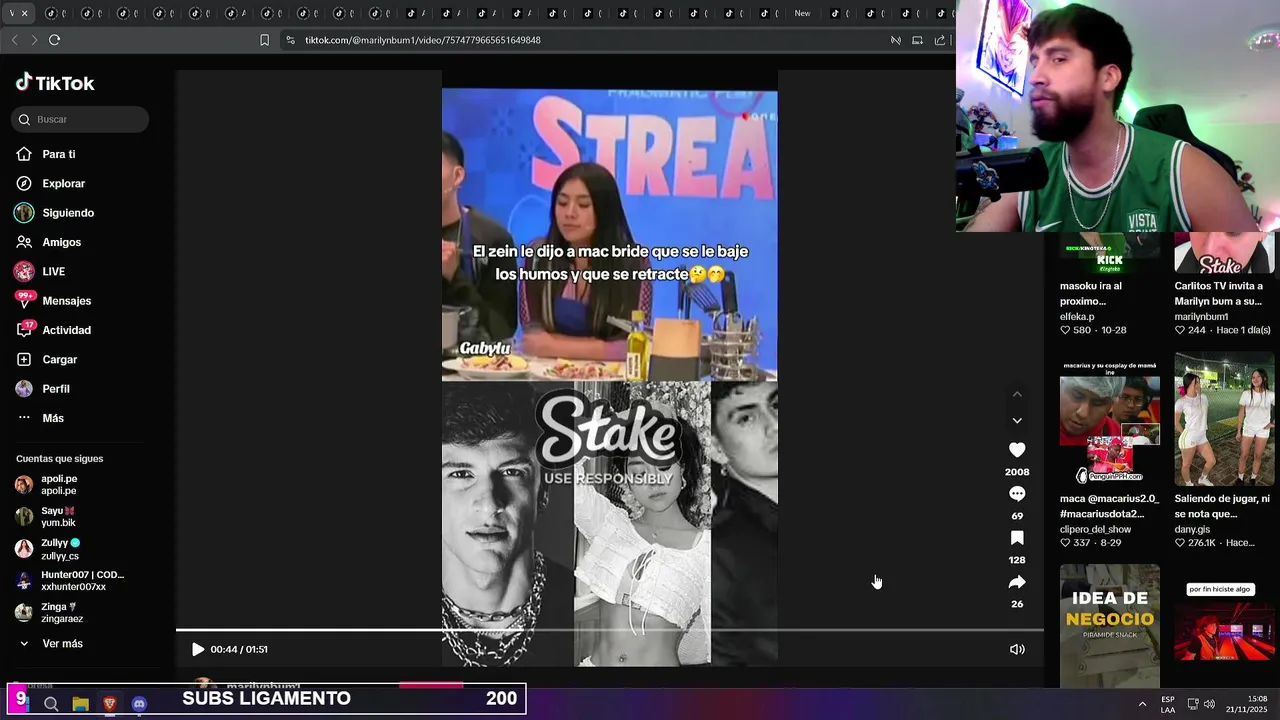The height and width of the screenshot is (720, 1280).
Task: Click the 'maca @macarius2.0_' video title
Action: coord(1109,506)
